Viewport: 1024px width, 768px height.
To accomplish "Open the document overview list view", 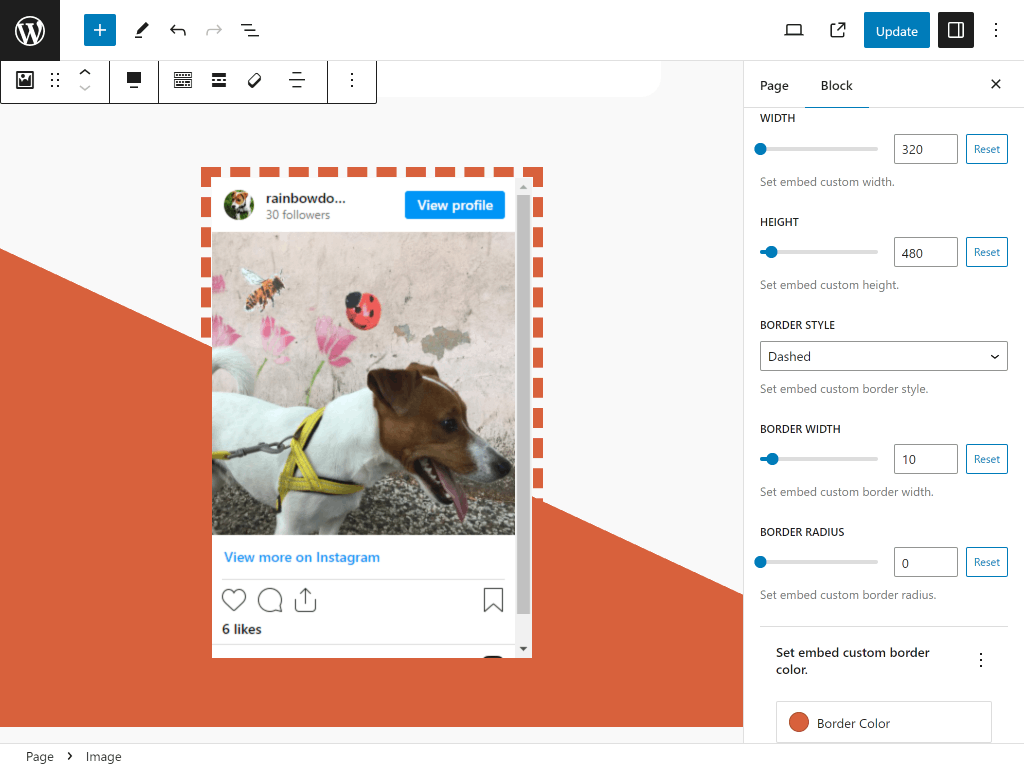I will tap(249, 30).
